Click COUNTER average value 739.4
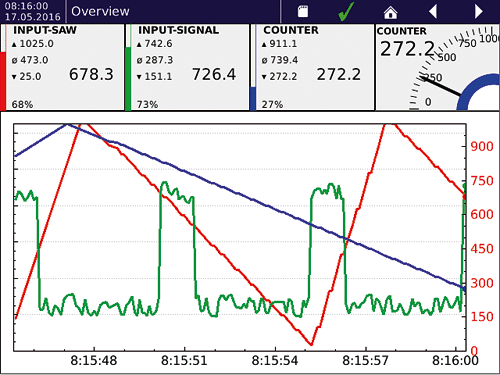This screenshot has width=500, height=375. pos(284,60)
